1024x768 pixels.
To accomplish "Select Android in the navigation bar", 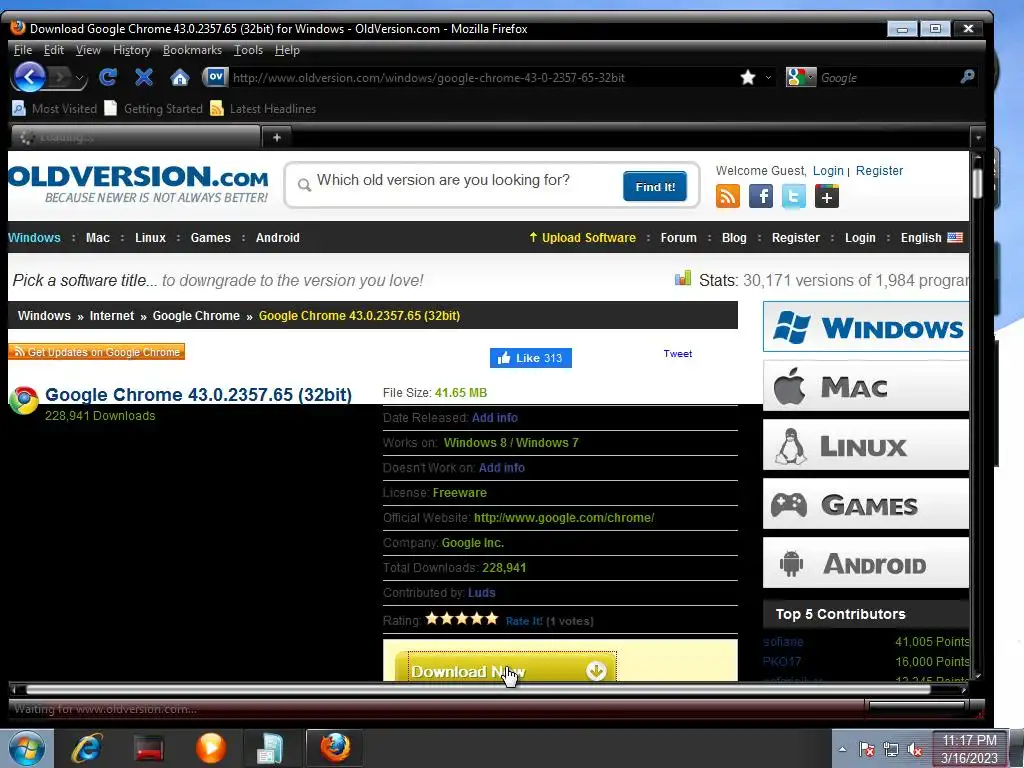I will (278, 238).
